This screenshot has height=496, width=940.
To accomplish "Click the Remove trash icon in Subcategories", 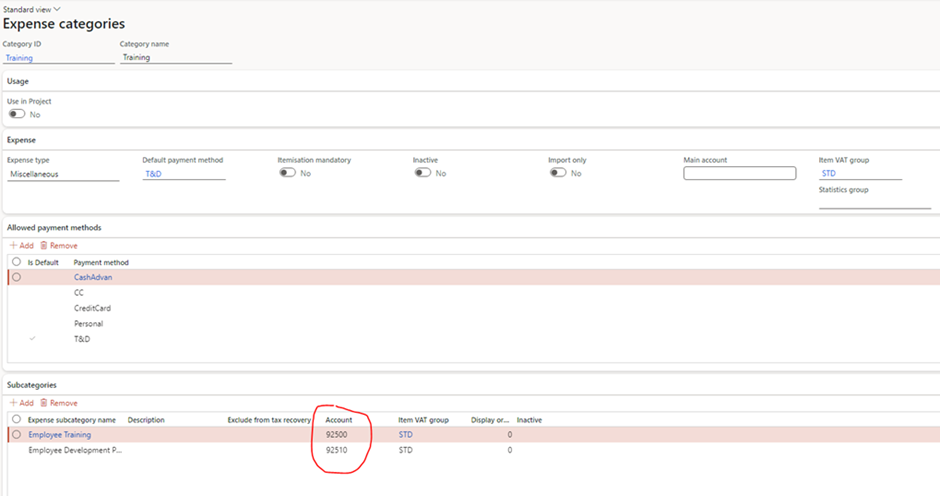I will coord(44,403).
